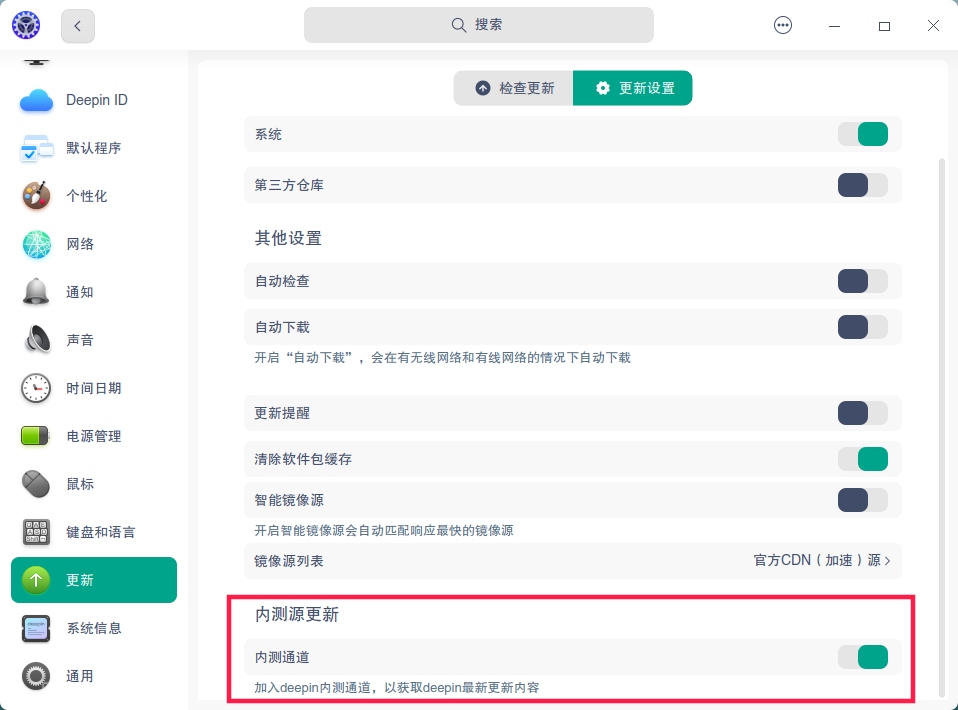This screenshot has height=710, width=958.
Task: Click the back arrow button
Action: (77, 26)
